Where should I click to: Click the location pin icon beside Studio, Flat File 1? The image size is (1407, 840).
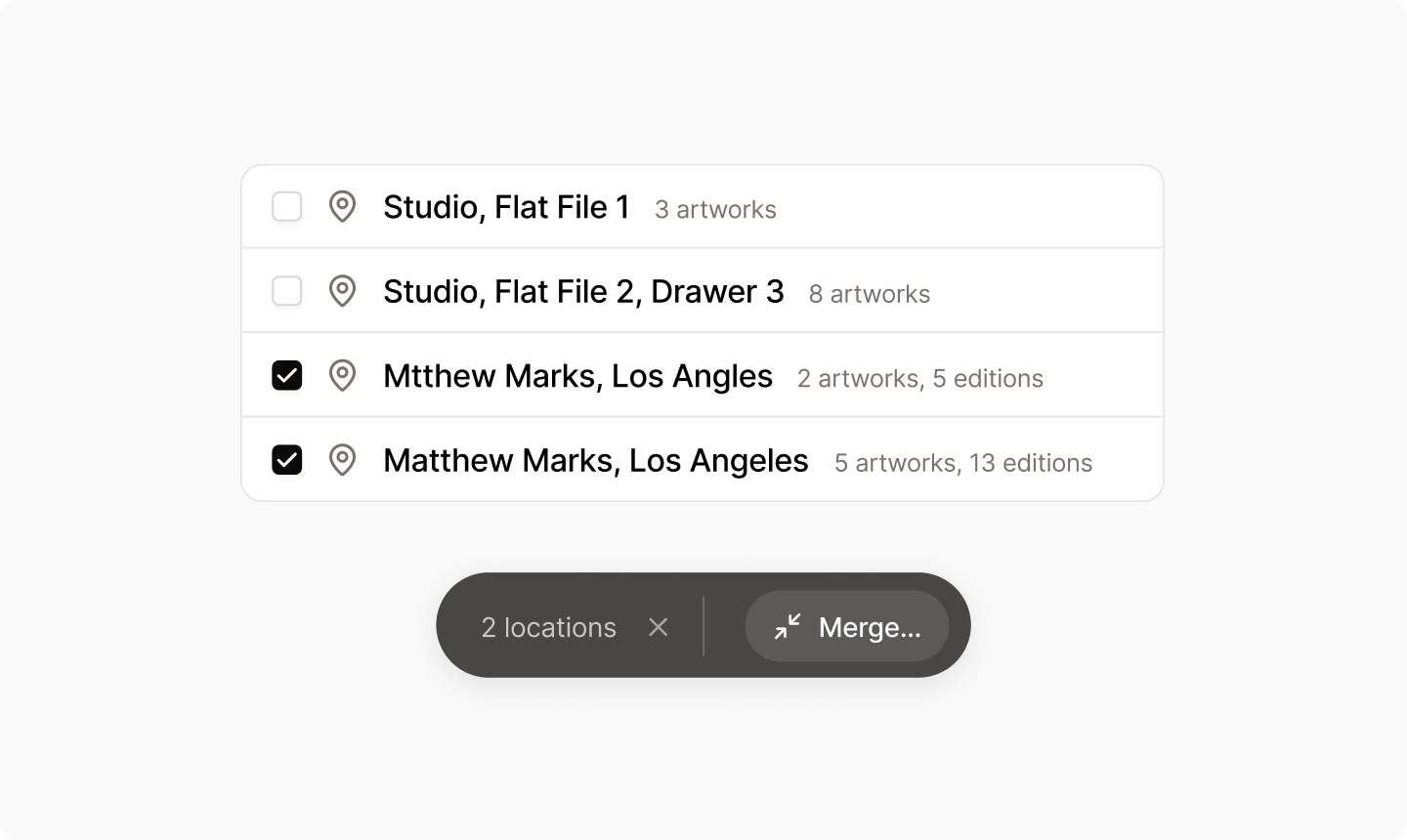click(343, 207)
